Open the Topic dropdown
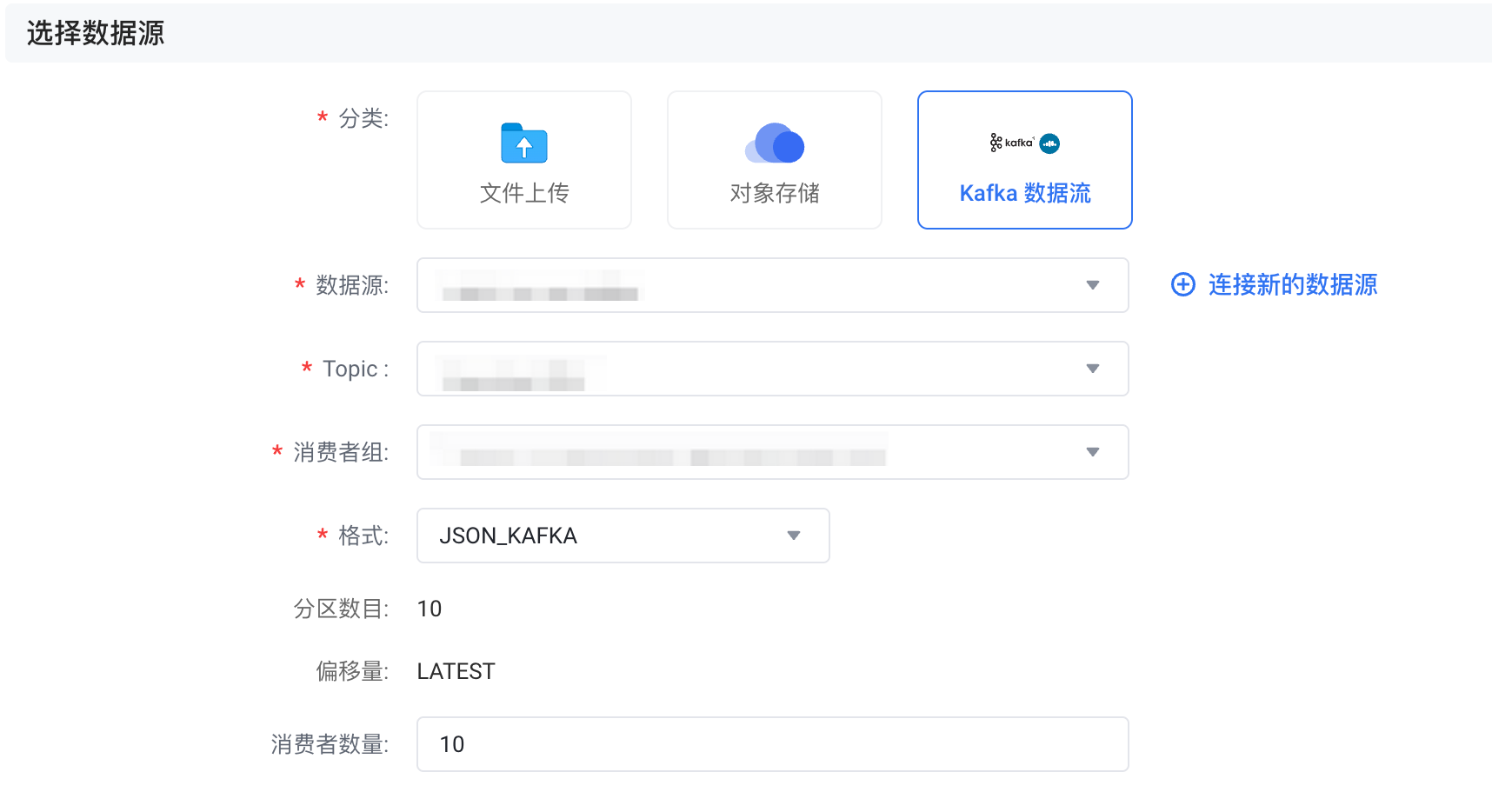The width and height of the screenshot is (1492, 812). click(773, 369)
